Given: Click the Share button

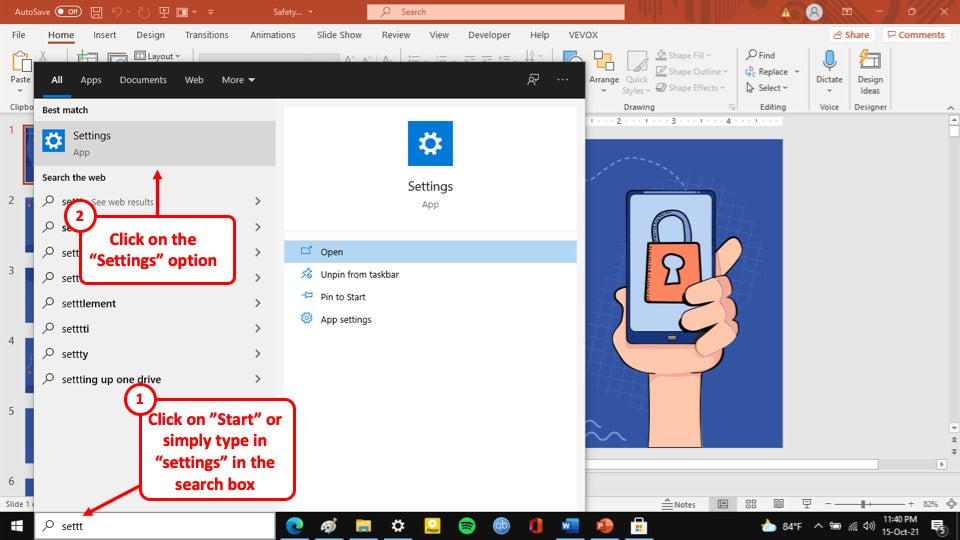Looking at the screenshot, I should [851, 35].
